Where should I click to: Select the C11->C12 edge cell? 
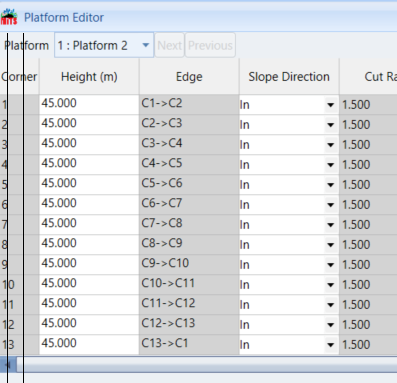[189, 305]
